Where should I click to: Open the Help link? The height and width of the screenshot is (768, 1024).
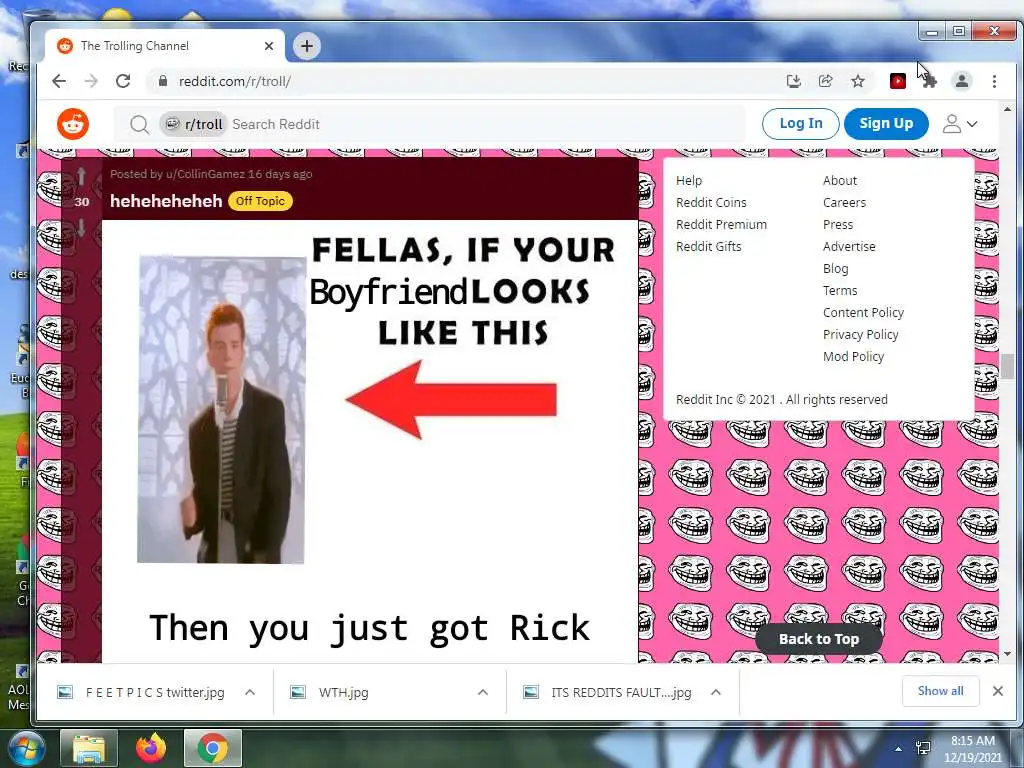pos(688,180)
